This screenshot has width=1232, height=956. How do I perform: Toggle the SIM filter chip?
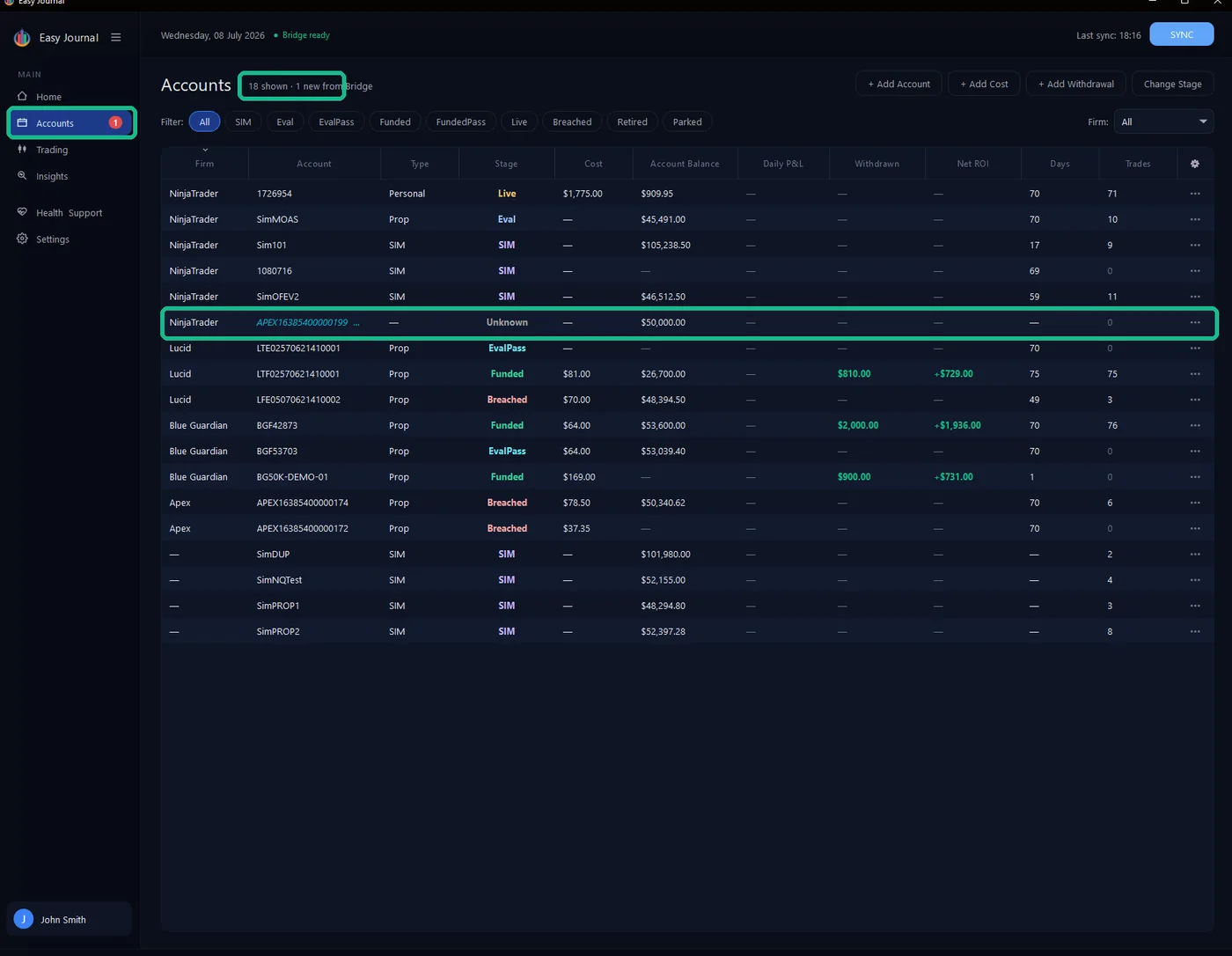[x=243, y=121]
